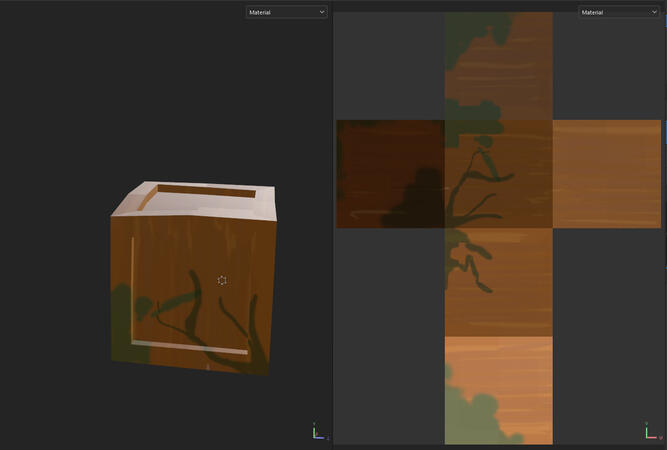The width and height of the screenshot is (667, 450).
Task: Select the UV tile directly below the center tile
Action: tap(498, 282)
